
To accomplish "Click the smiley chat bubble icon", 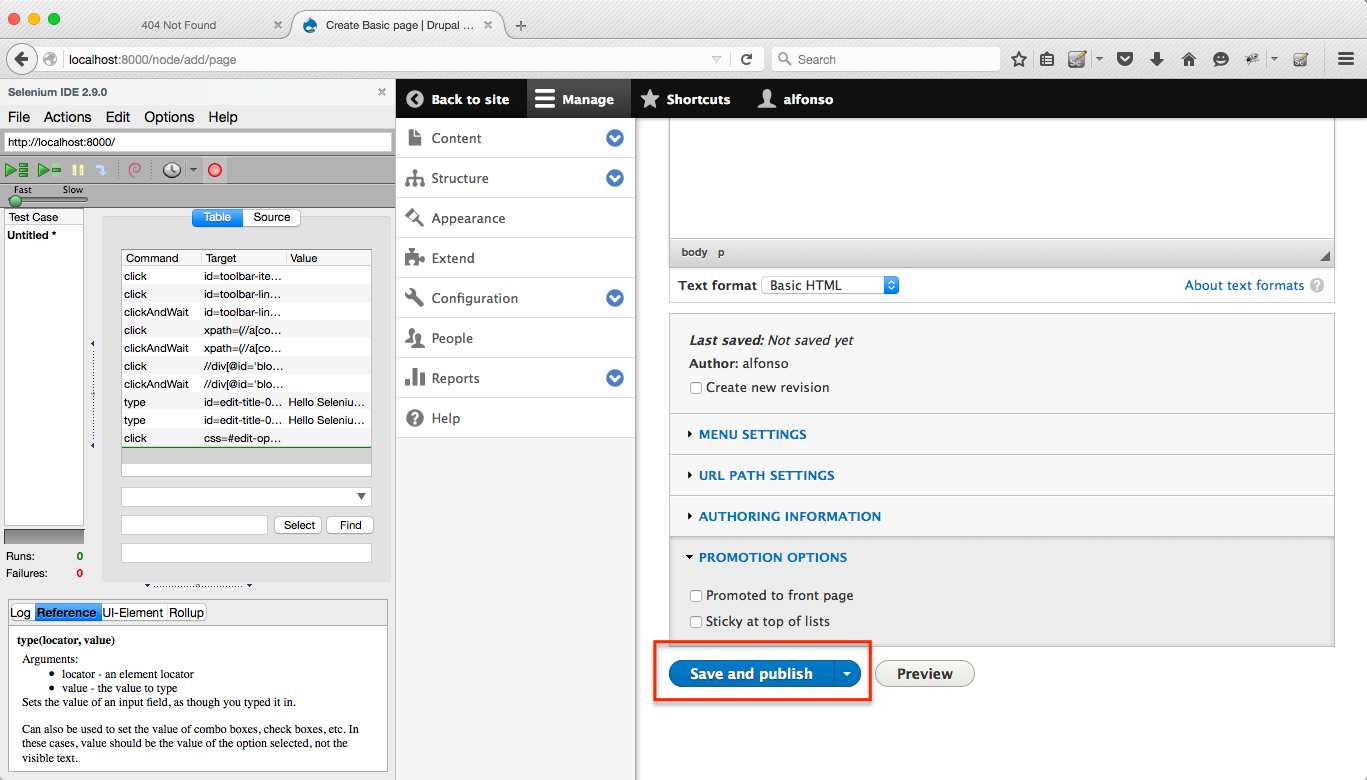I will pyautogui.click(x=1221, y=59).
